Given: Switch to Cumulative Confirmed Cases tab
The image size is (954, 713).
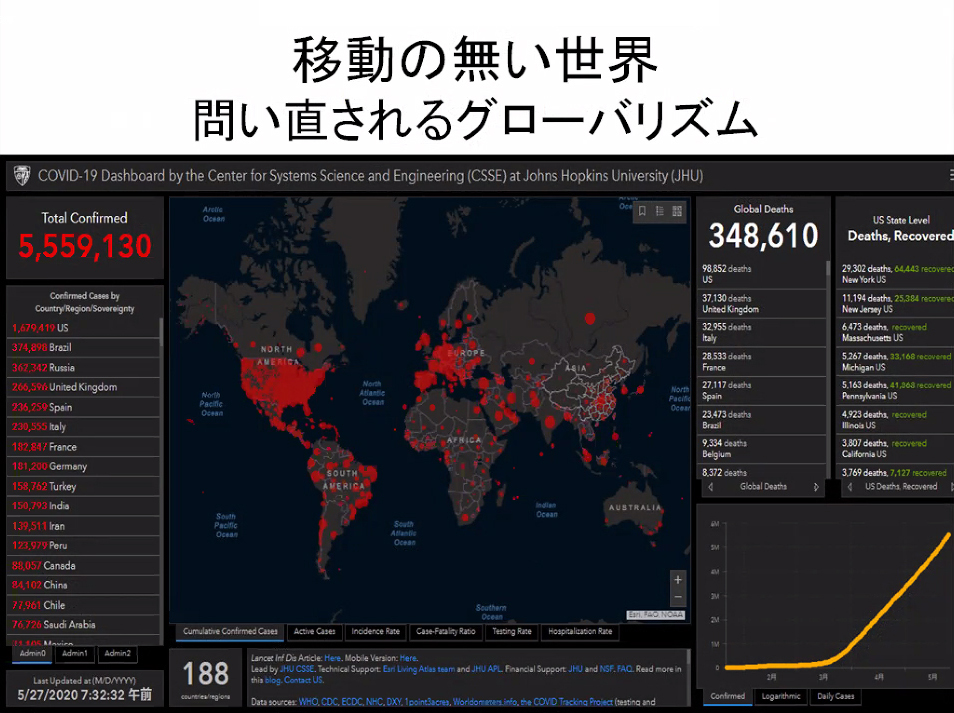Looking at the screenshot, I should click(x=230, y=631).
